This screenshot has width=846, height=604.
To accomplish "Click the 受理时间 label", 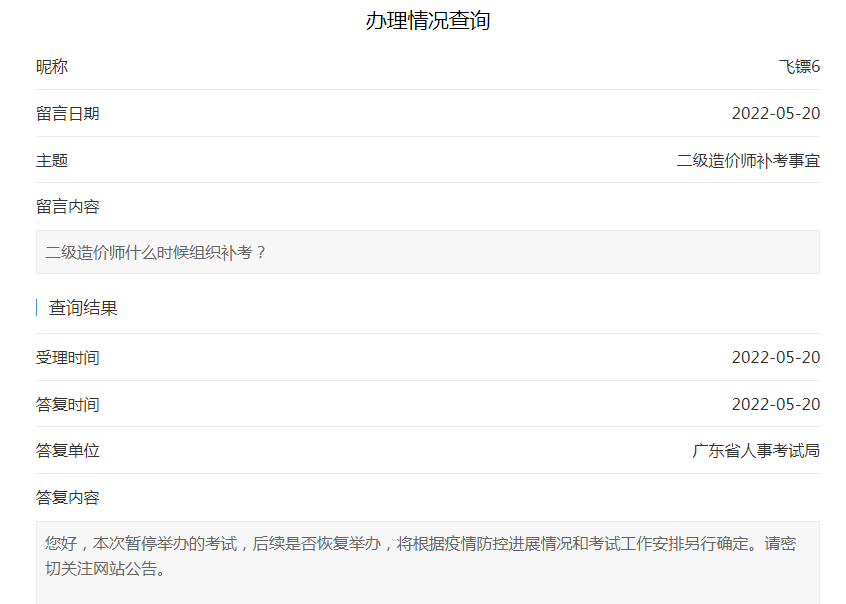I will (67, 357).
